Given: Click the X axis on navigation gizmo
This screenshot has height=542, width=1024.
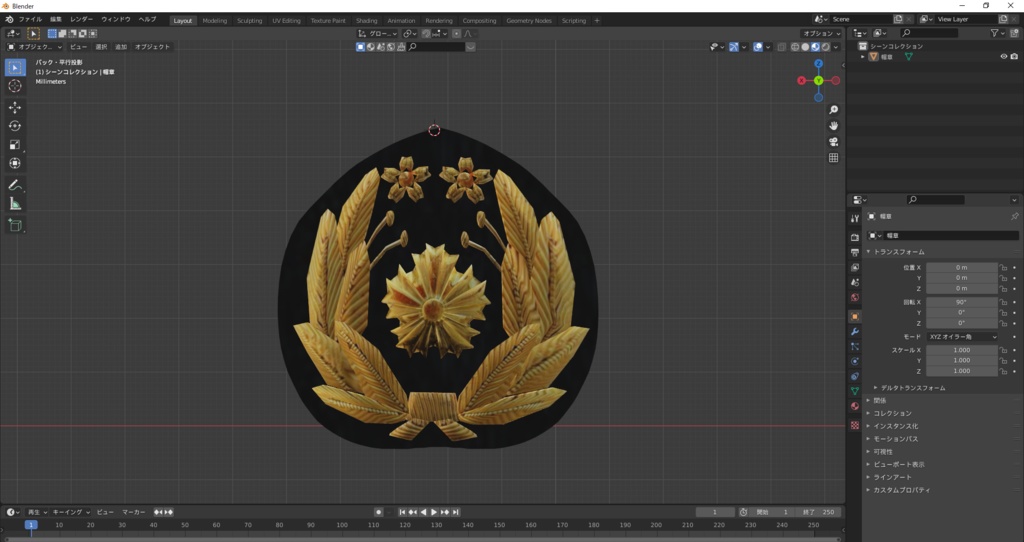Looking at the screenshot, I should point(801,80).
